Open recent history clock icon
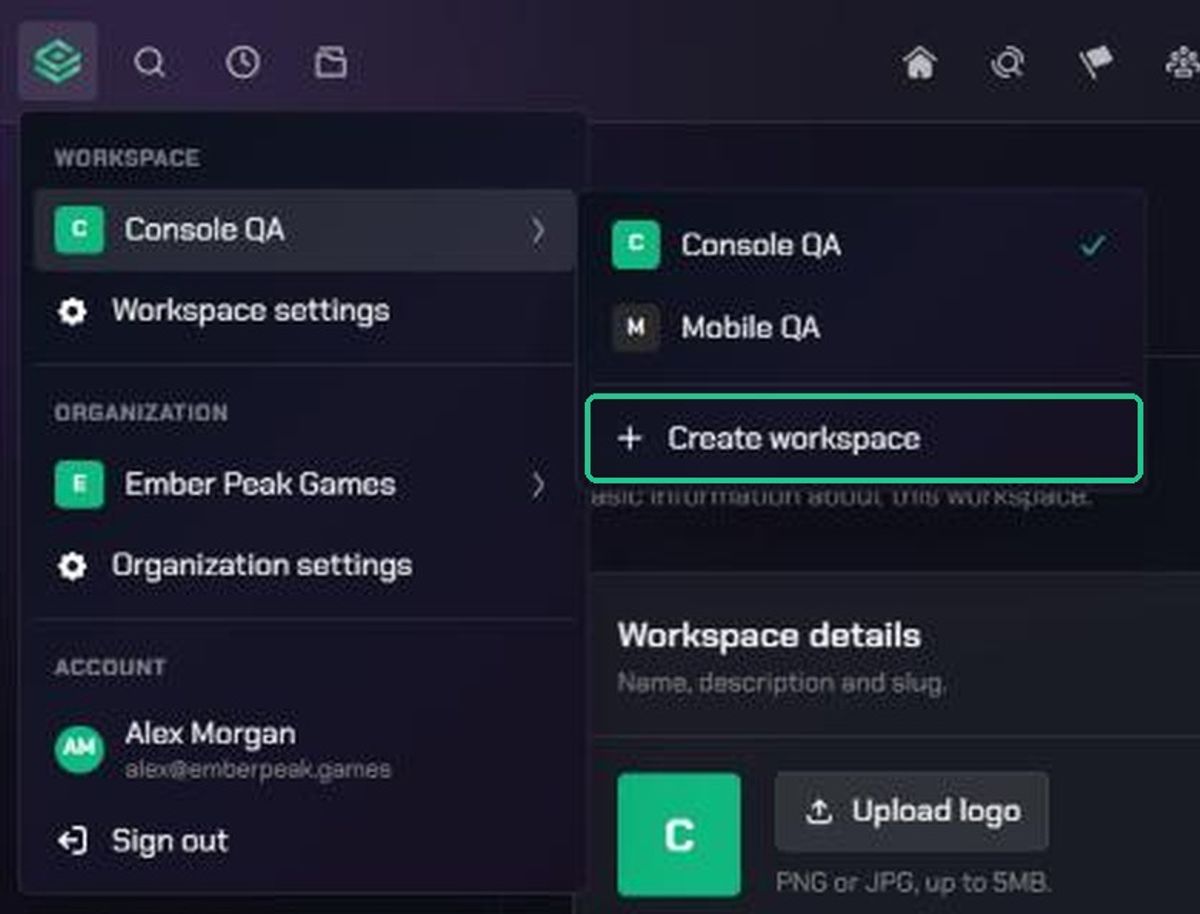 tap(242, 63)
